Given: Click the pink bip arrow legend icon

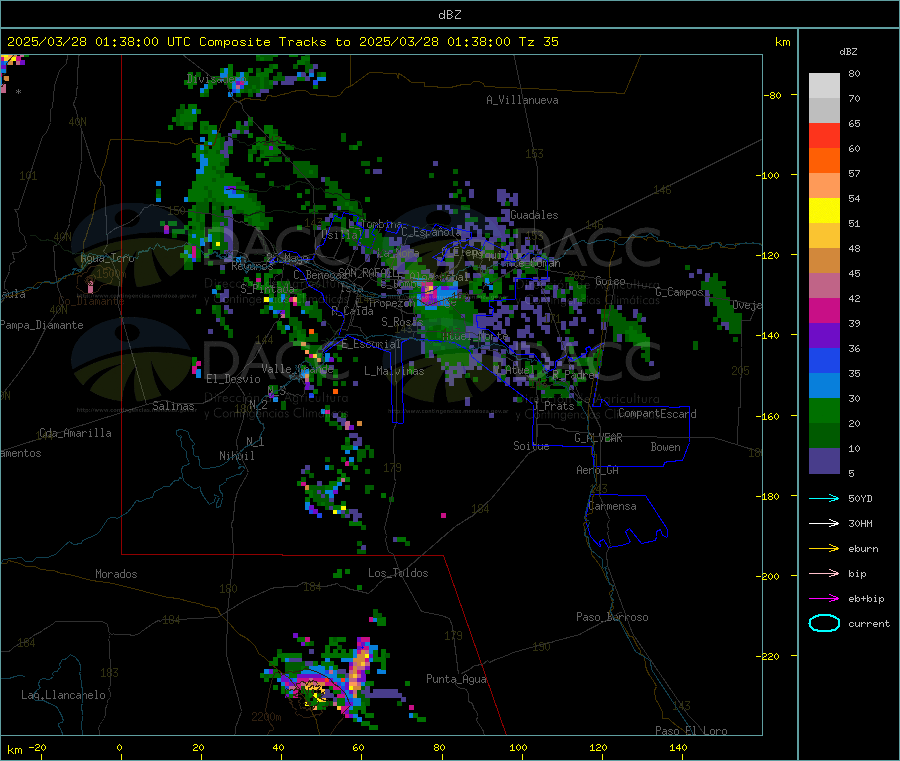Looking at the screenshot, I should click(824, 573).
